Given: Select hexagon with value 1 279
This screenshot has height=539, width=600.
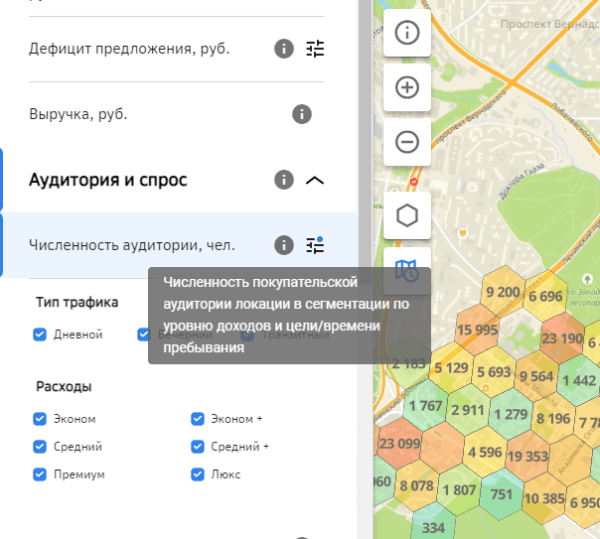Looking at the screenshot, I should point(511,414).
